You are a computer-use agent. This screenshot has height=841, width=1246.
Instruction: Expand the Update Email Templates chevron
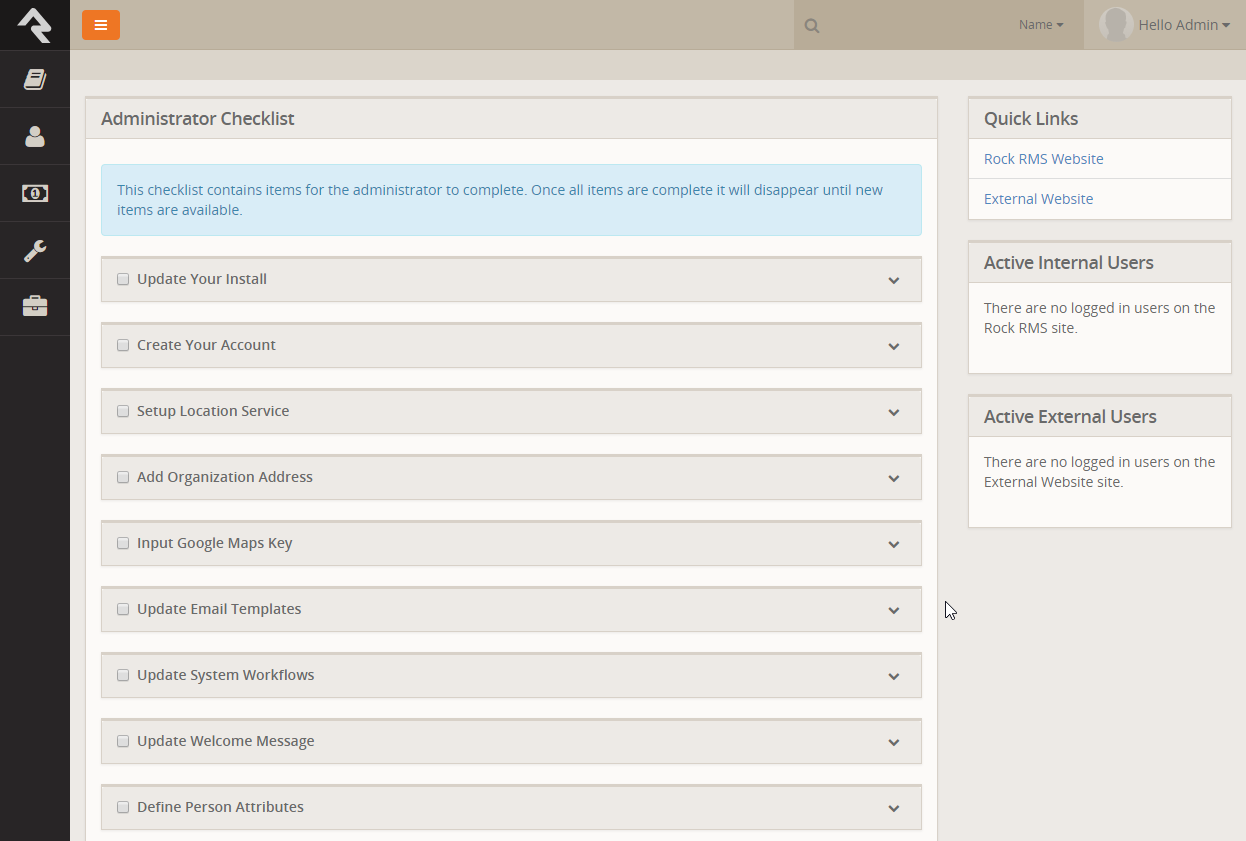[893, 610]
